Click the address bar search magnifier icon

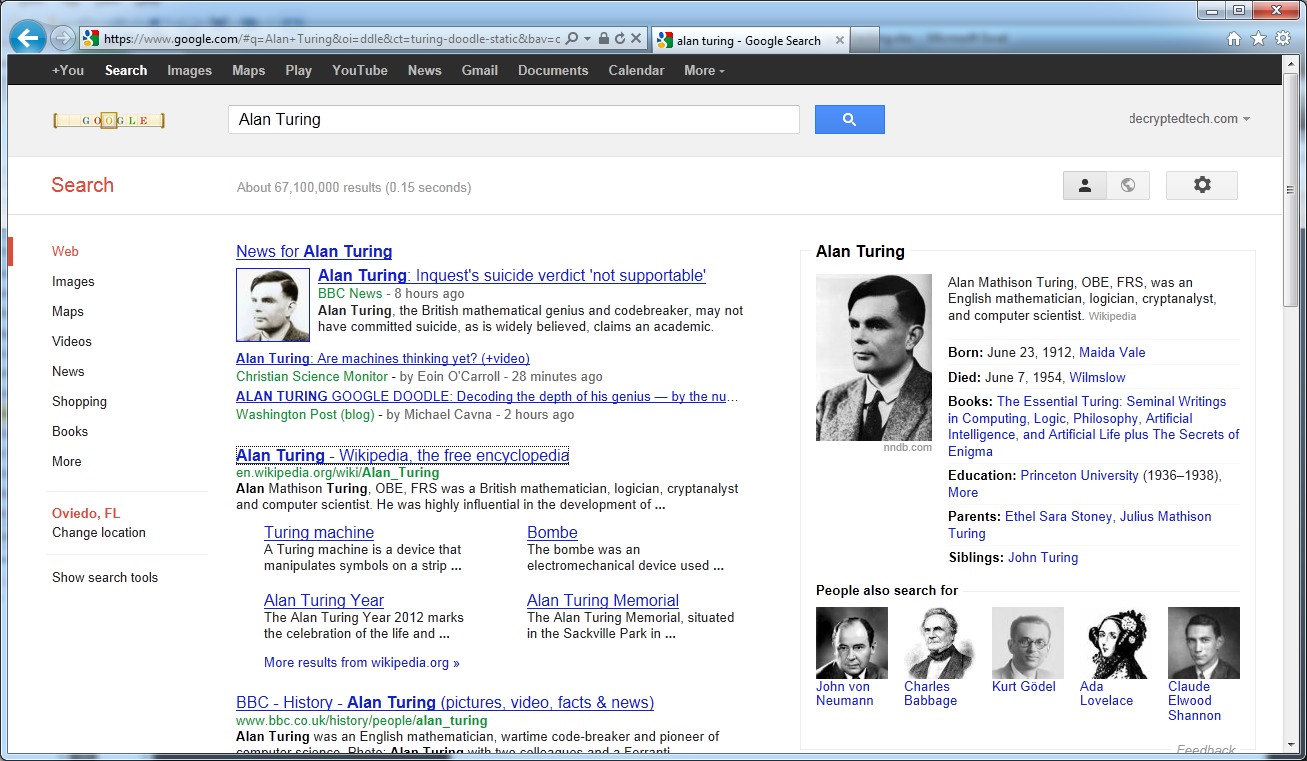click(x=572, y=39)
